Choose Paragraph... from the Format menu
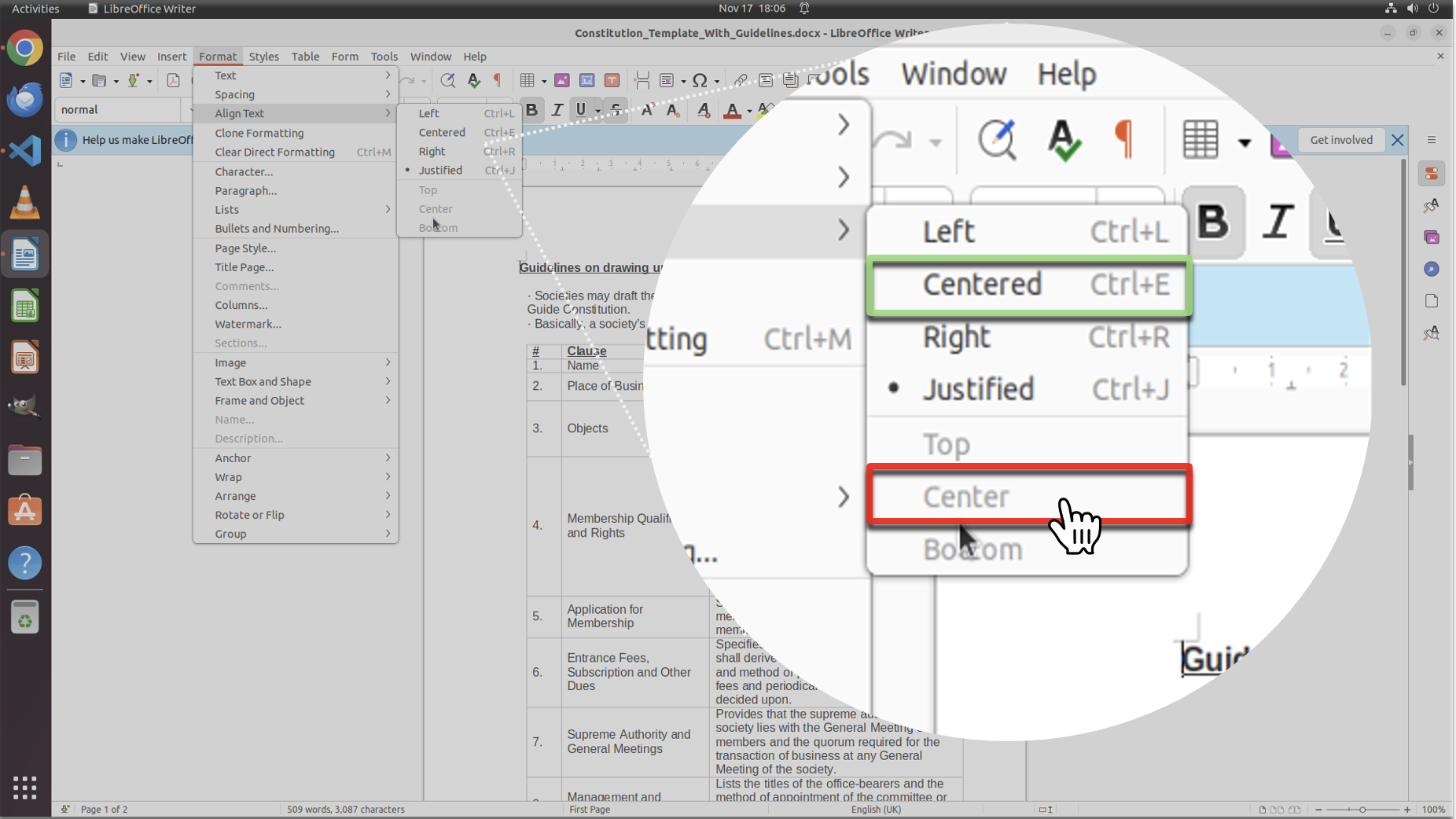Screen dimensions: 1456x819 pyautogui.click(x=245, y=191)
